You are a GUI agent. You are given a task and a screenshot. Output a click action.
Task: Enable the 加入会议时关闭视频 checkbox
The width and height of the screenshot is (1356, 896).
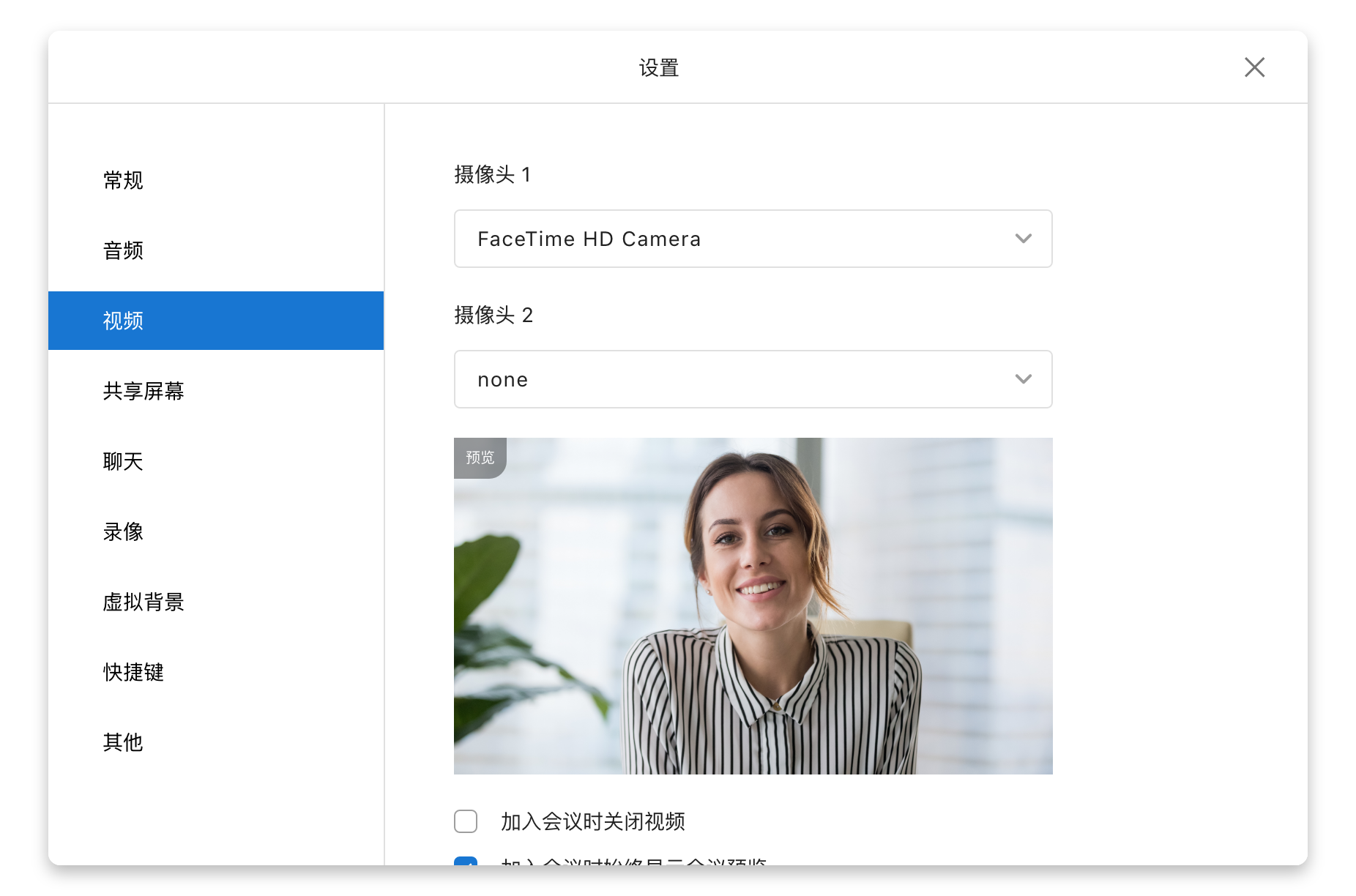coord(466,821)
